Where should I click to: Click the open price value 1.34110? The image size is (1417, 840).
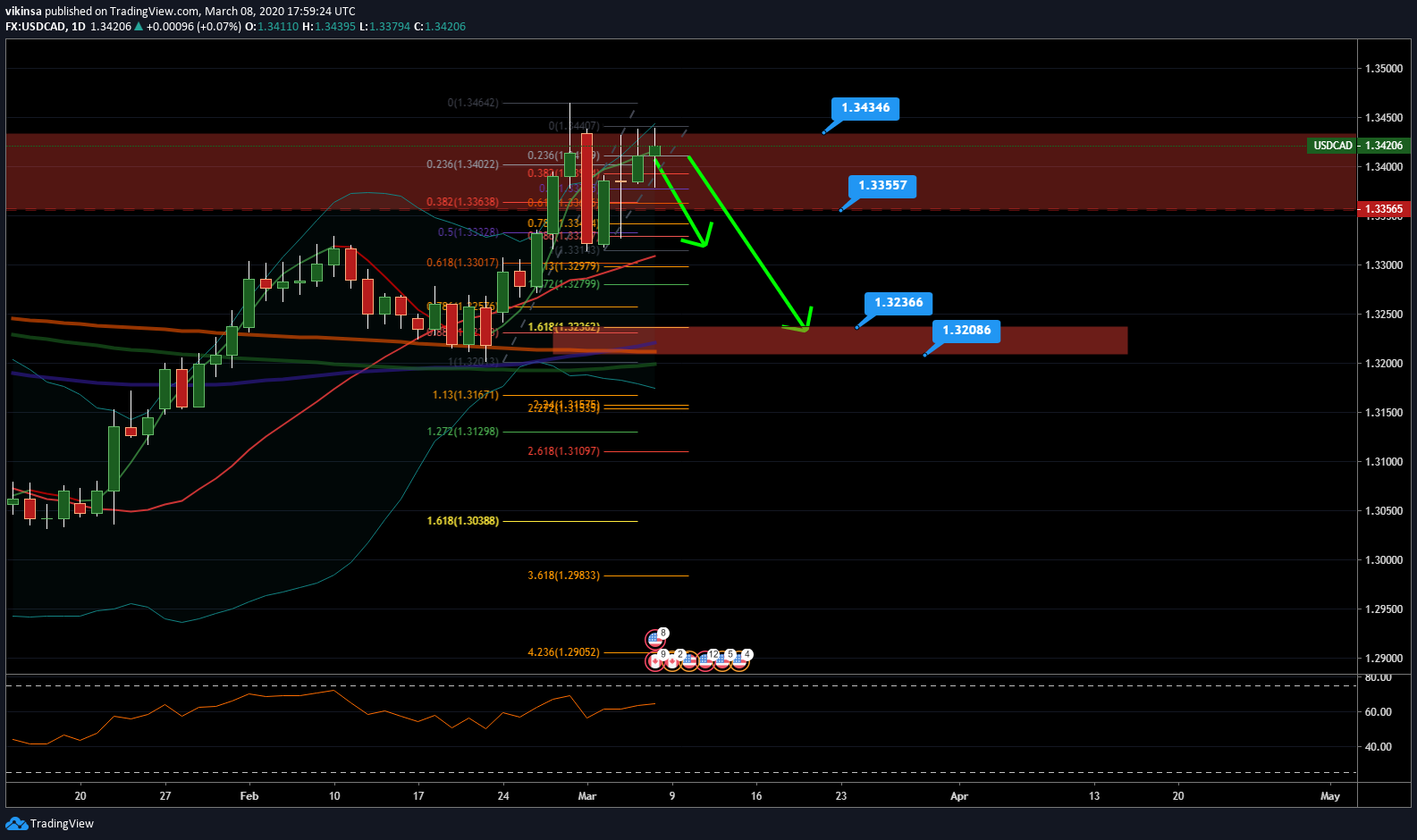[x=278, y=27]
